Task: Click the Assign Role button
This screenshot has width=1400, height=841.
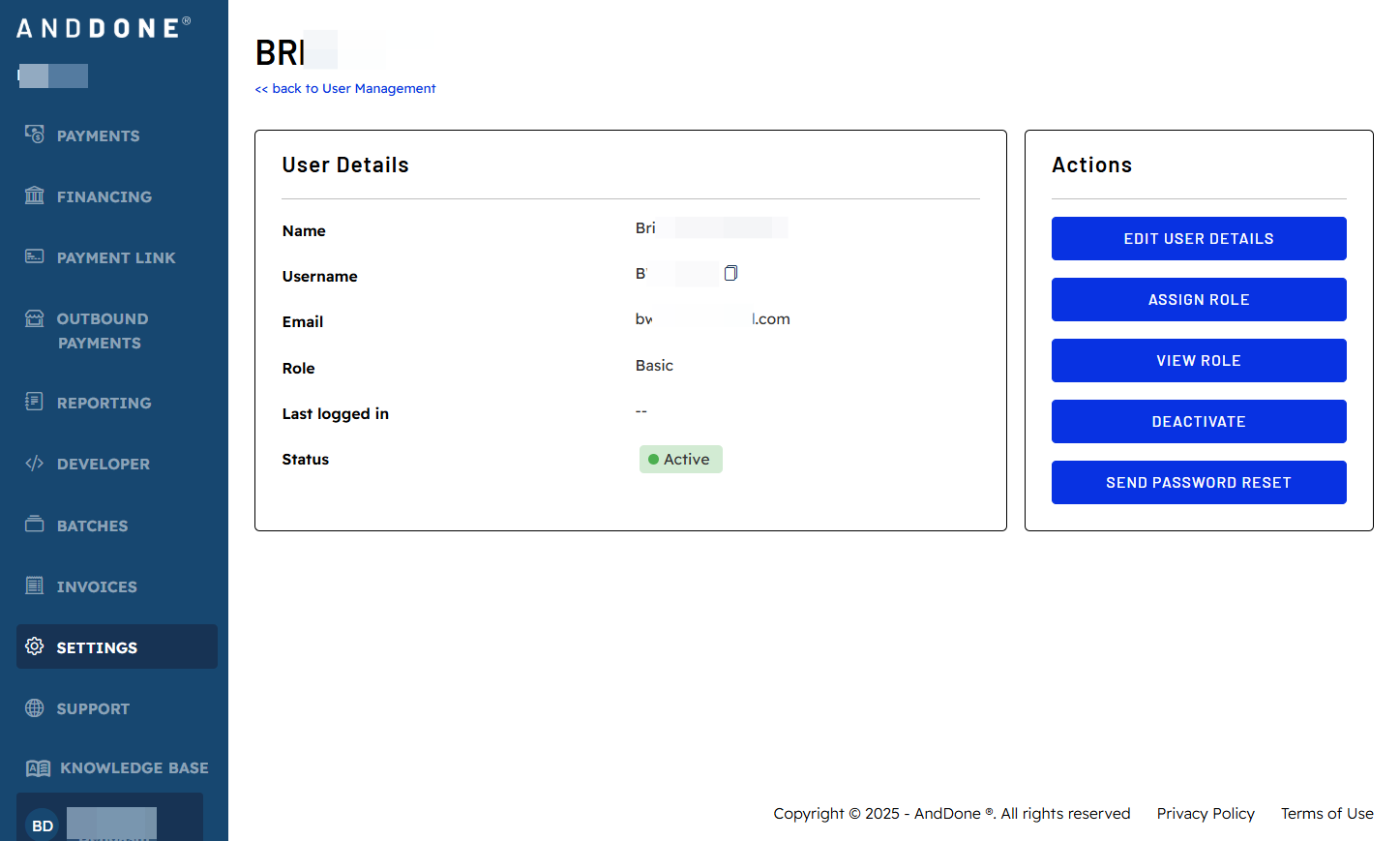Action: tap(1199, 299)
